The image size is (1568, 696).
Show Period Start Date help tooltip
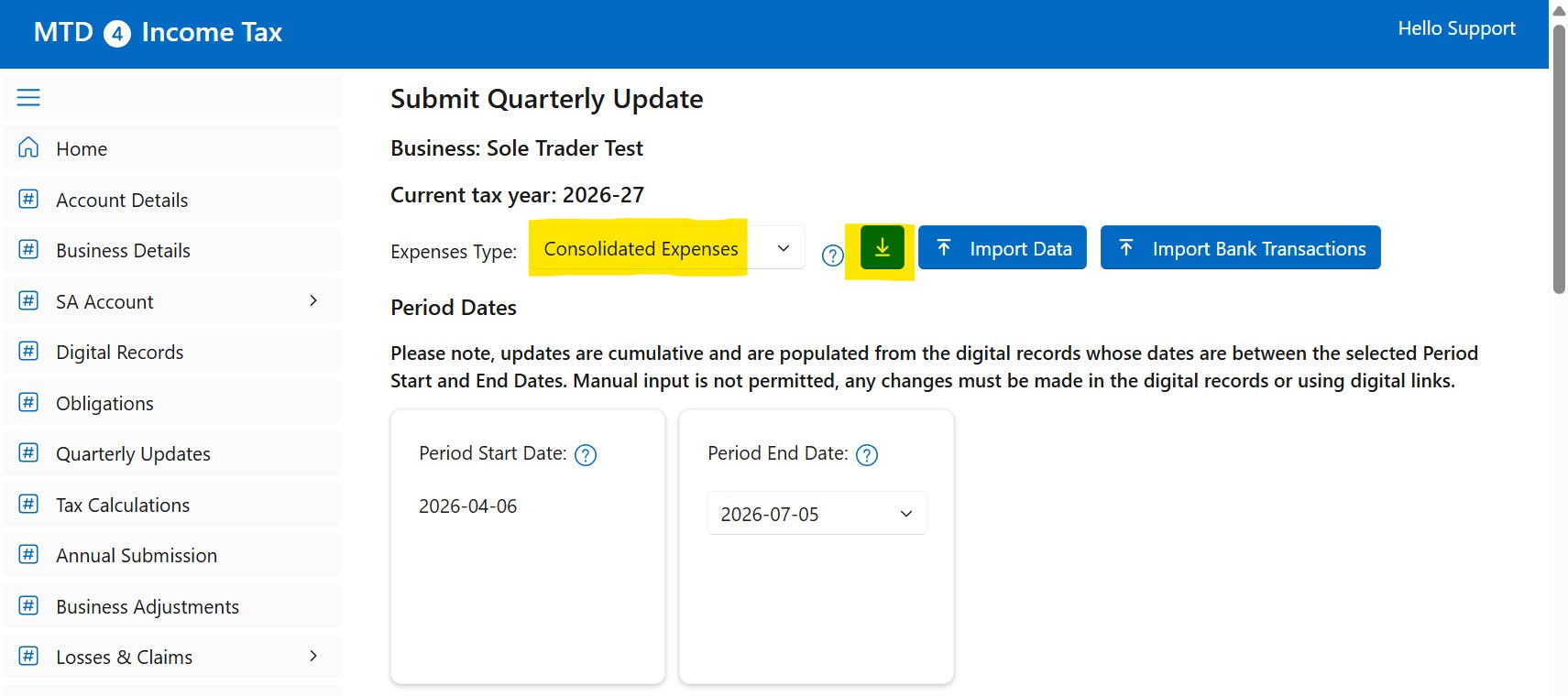coord(586,455)
